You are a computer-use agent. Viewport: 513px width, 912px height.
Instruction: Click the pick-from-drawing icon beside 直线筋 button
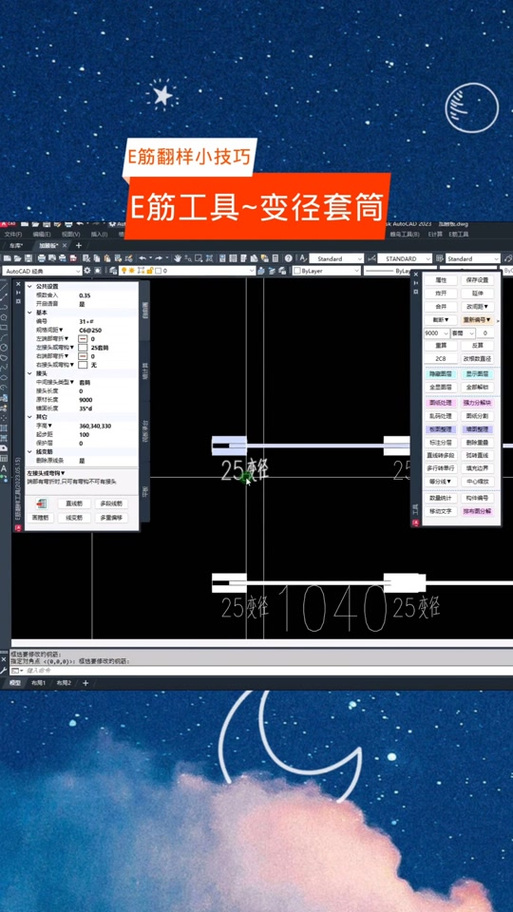(42, 503)
